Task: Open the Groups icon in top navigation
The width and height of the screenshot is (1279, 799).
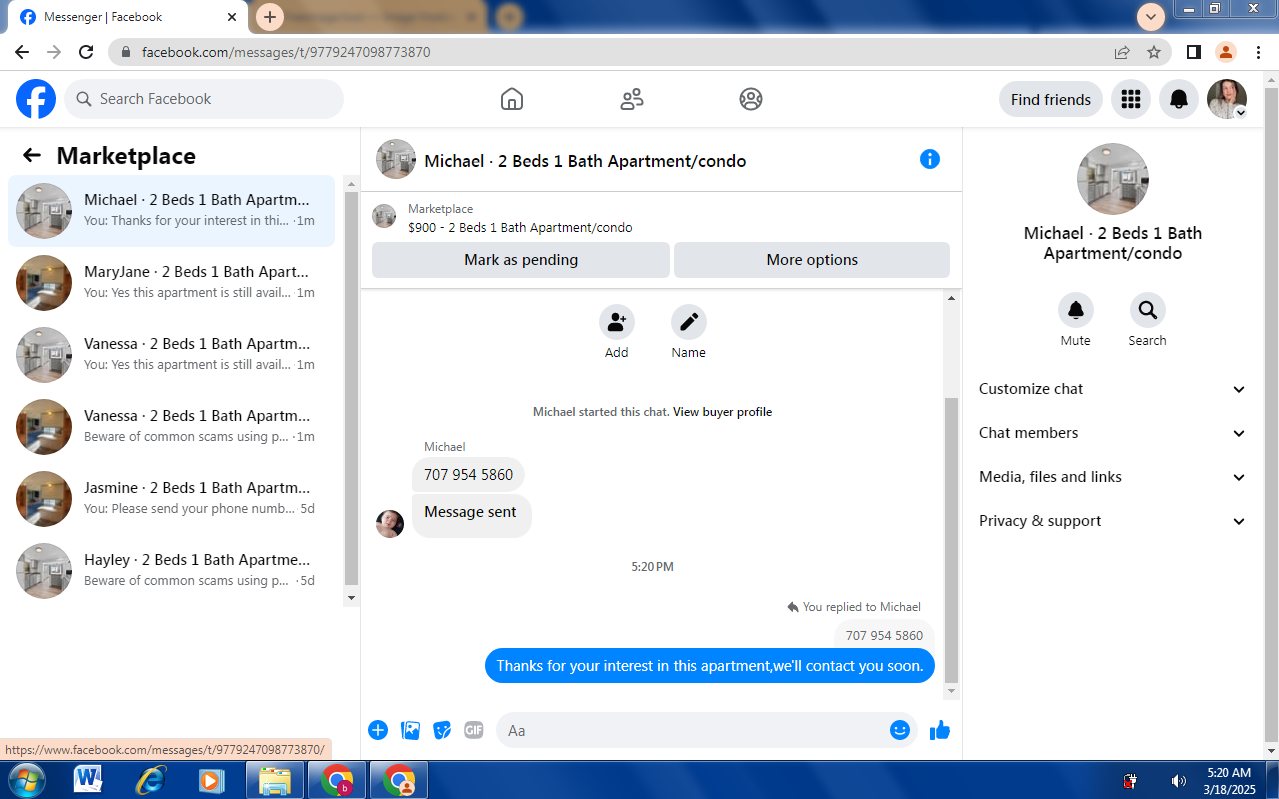Action: point(751,99)
